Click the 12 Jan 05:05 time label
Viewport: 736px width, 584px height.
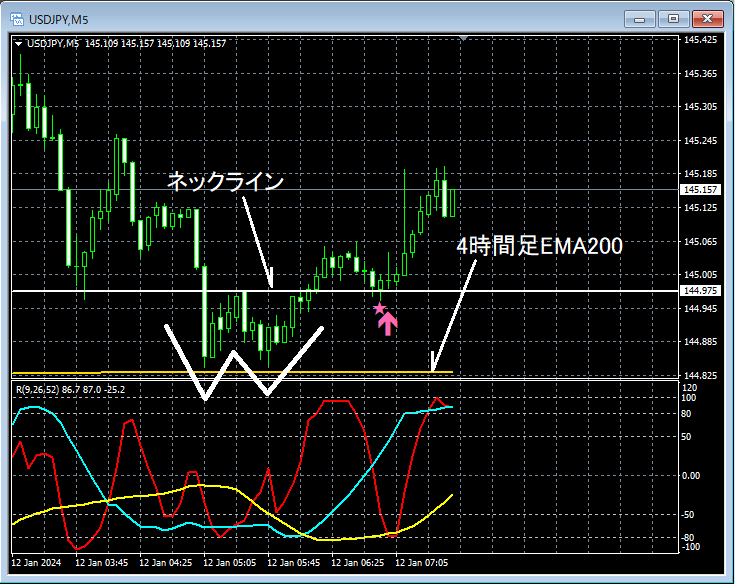[x=230, y=562]
